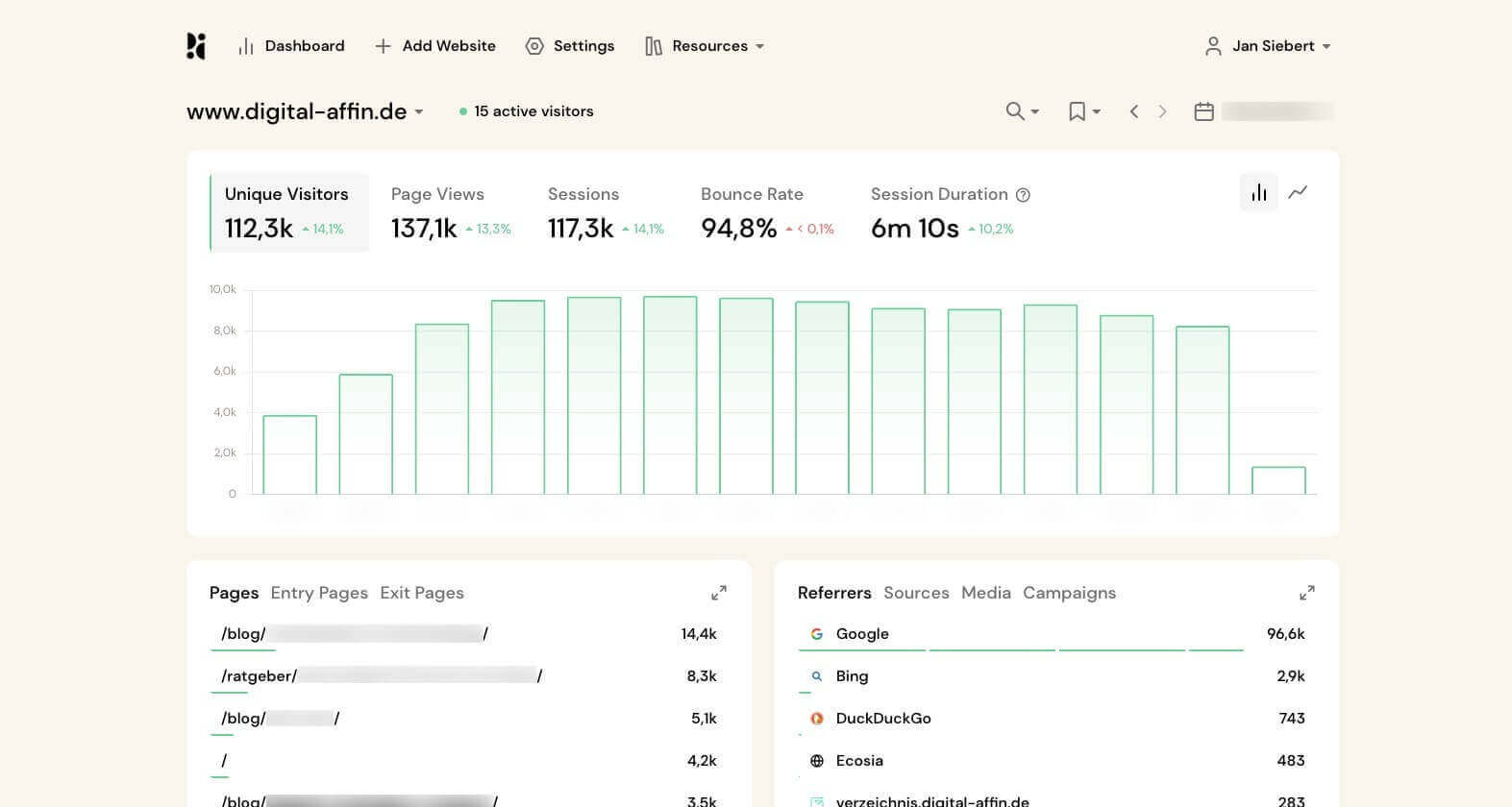1512x807 pixels.
Task: Click the /ratgeber/ page row
Action: tap(468, 676)
